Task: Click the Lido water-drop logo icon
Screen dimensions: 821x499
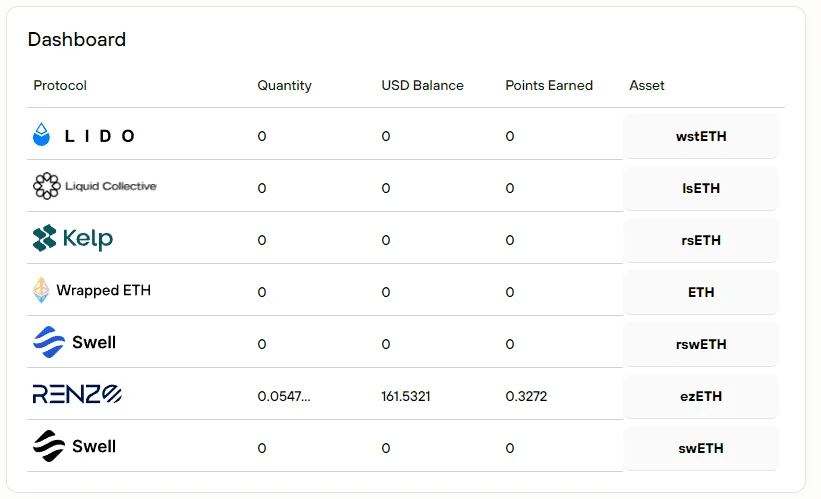Action: pyautogui.click(x=41, y=135)
